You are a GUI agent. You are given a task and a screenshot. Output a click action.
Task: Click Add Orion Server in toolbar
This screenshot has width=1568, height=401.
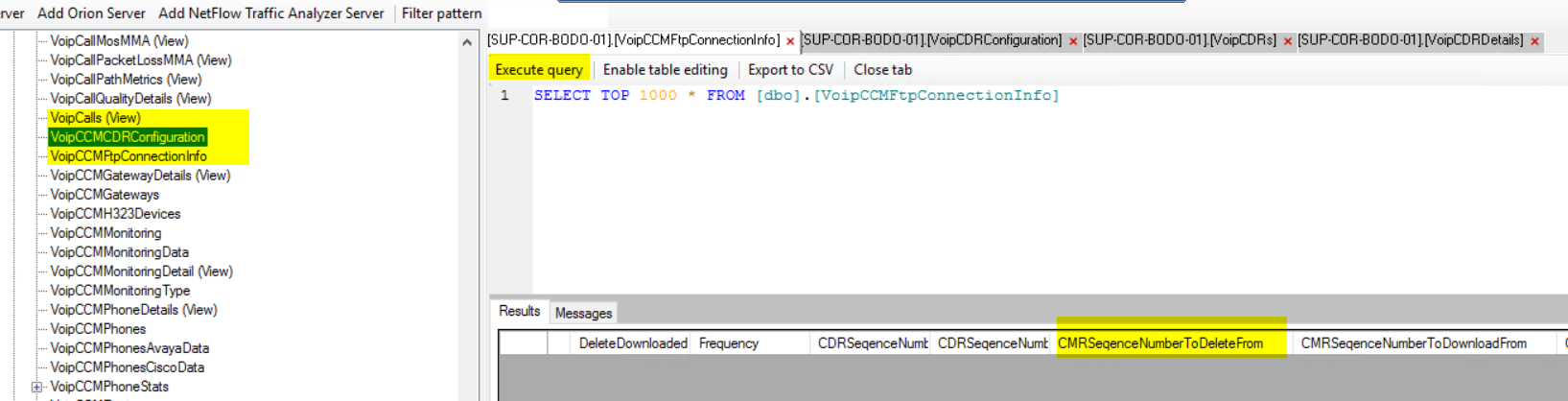[x=91, y=13]
